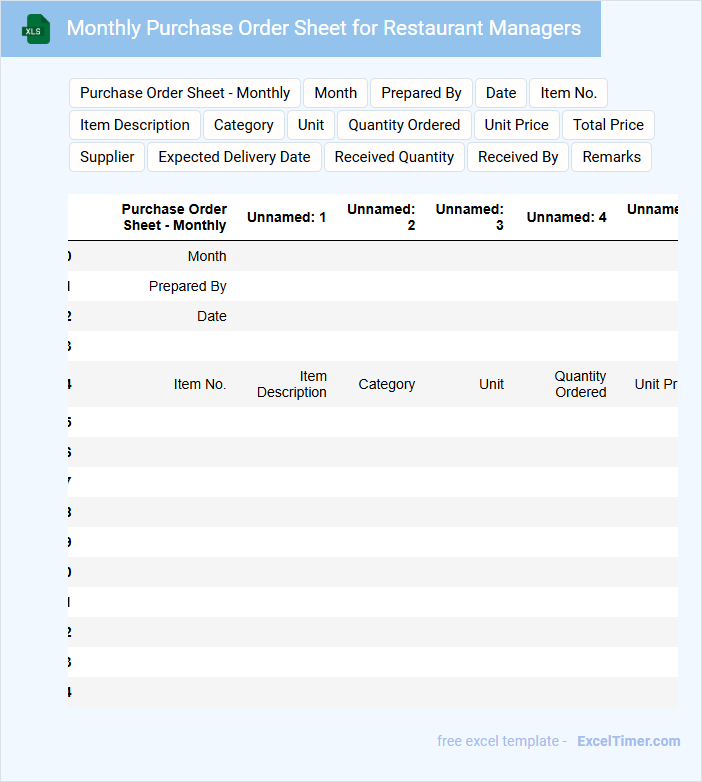
Task: Click the 'Received By' tag
Action: (518, 157)
